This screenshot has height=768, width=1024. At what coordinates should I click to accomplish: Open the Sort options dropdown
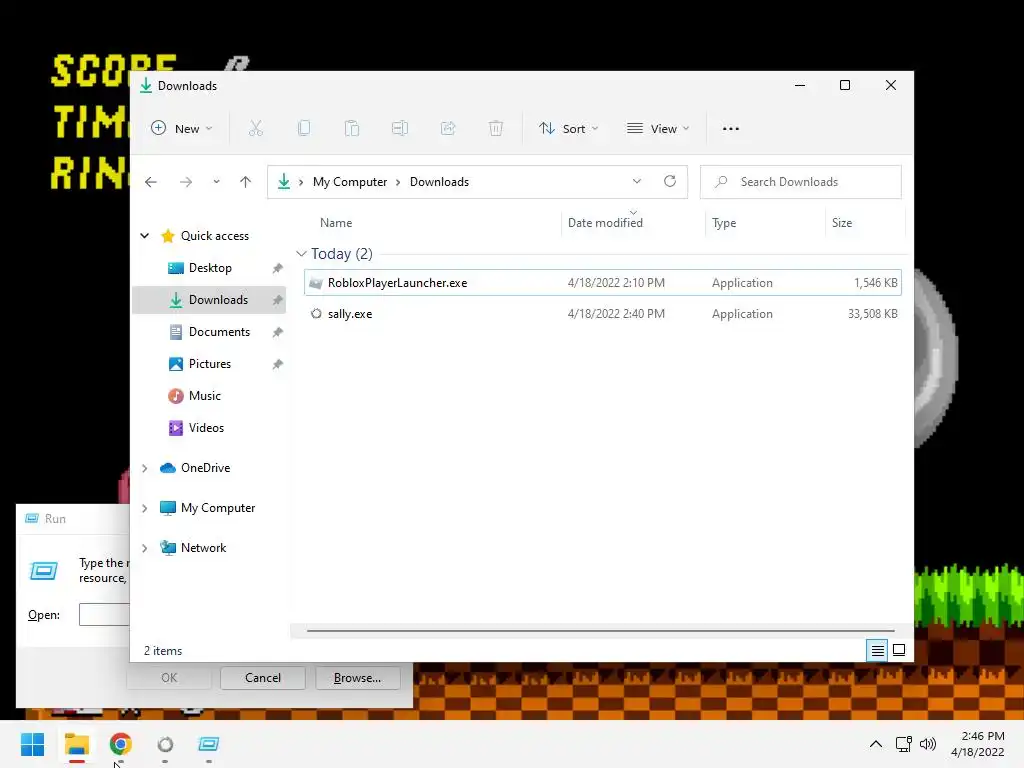click(x=568, y=129)
